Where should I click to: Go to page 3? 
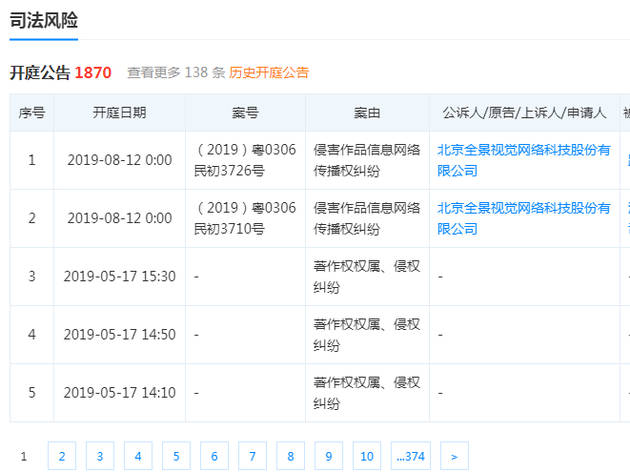[100, 456]
